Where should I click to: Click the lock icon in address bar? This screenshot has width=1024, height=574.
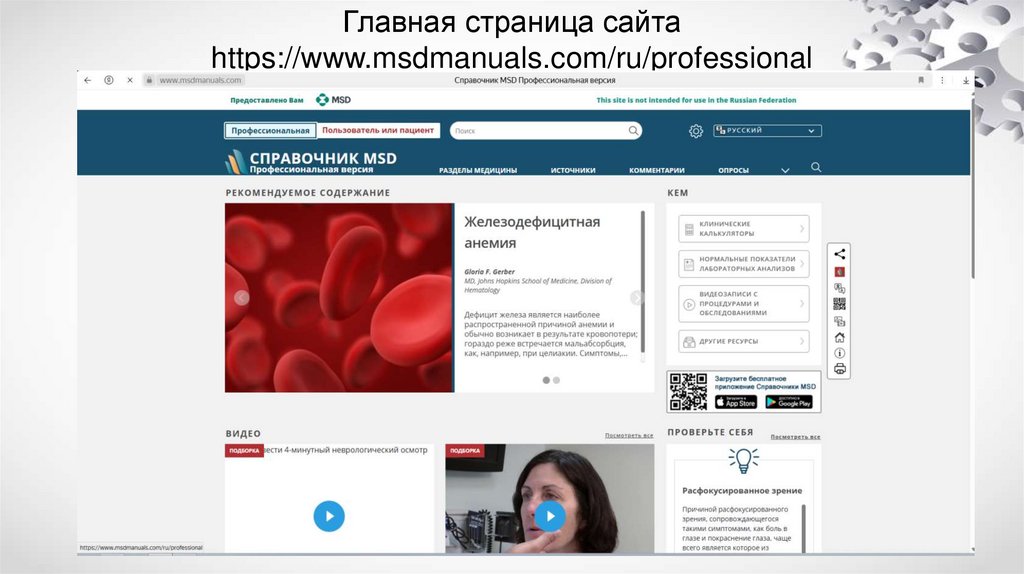click(149, 80)
